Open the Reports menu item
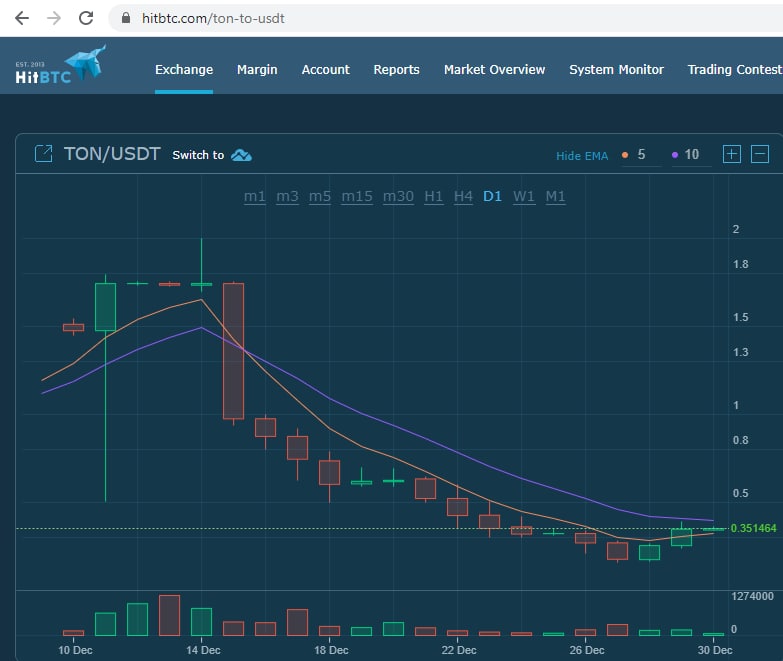Image resolution: width=783 pixels, height=661 pixels. coord(396,69)
